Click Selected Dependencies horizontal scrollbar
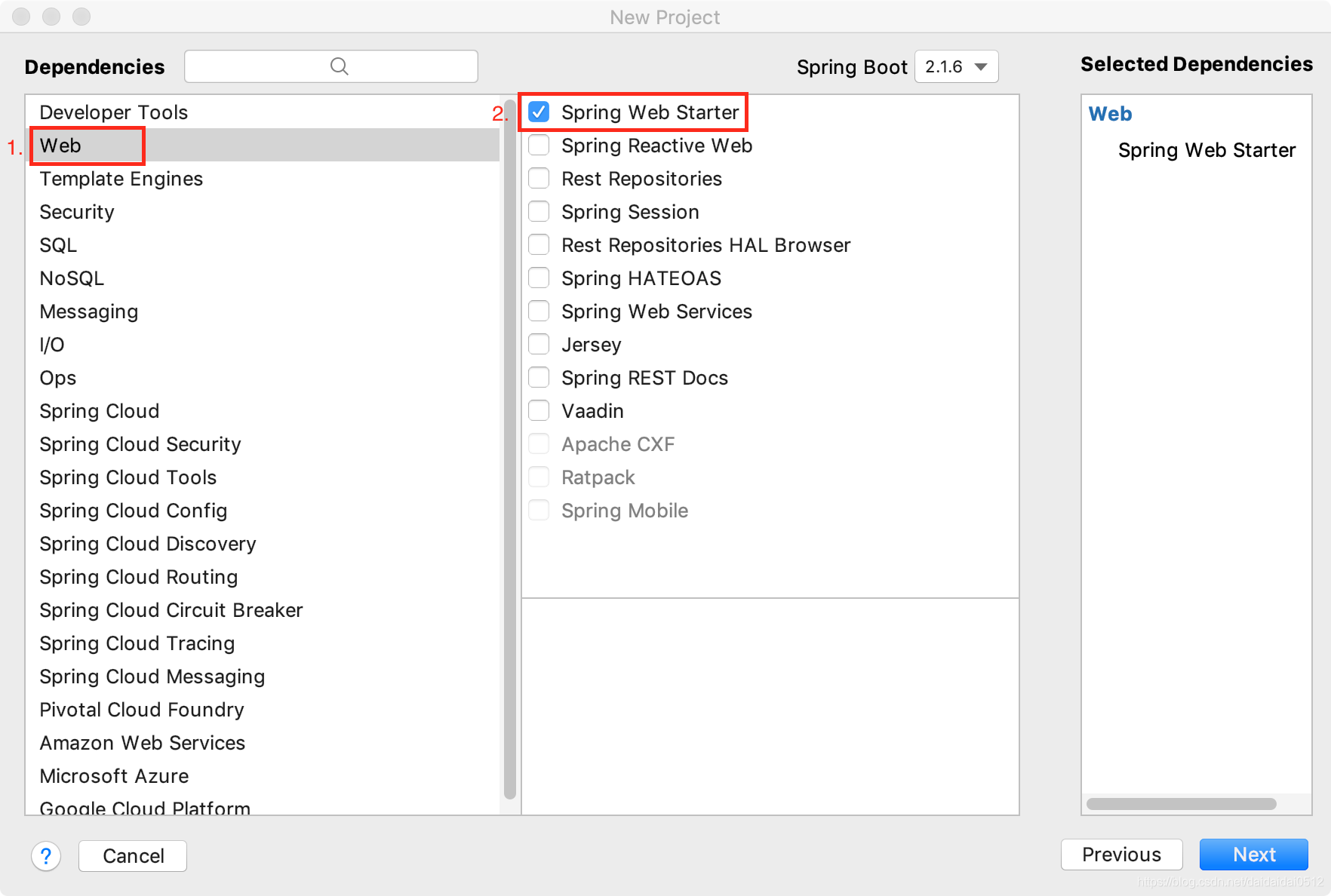This screenshot has width=1331, height=896. pyautogui.click(x=1182, y=804)
